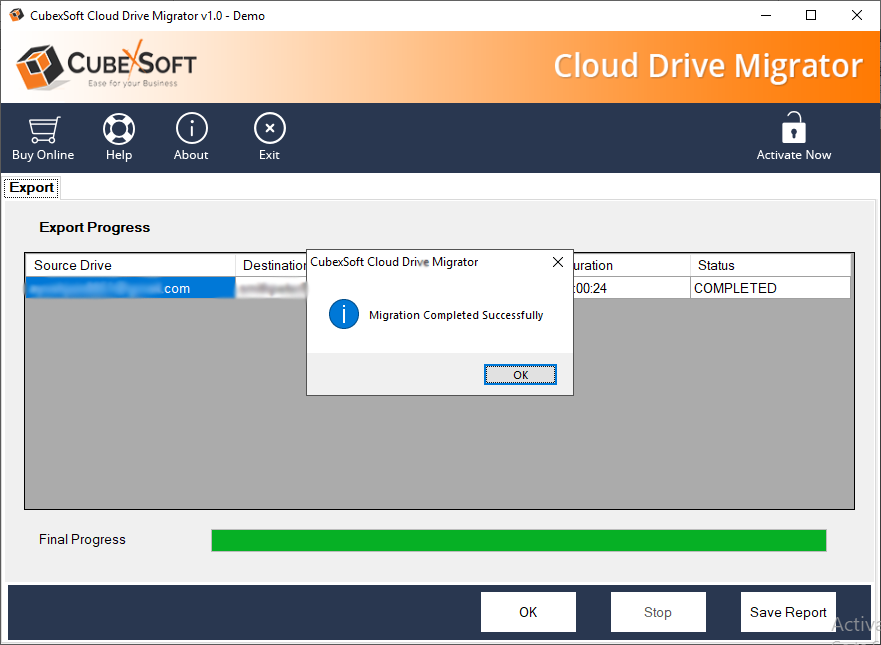Viewport: 881px width, 645px height.
Task: Click the Status column header
Action: coord(770,265)
